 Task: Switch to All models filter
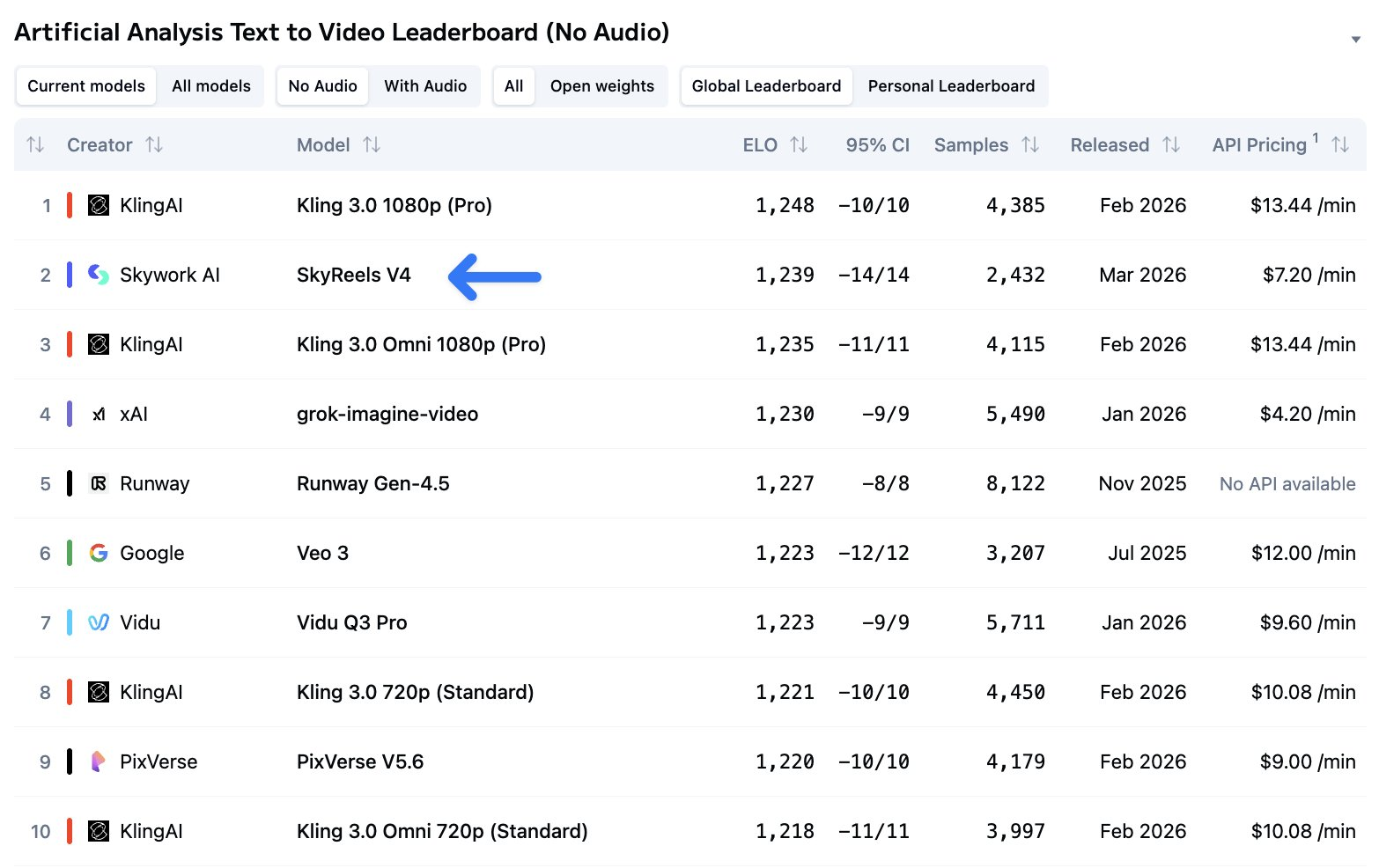(x=210, y=86)
